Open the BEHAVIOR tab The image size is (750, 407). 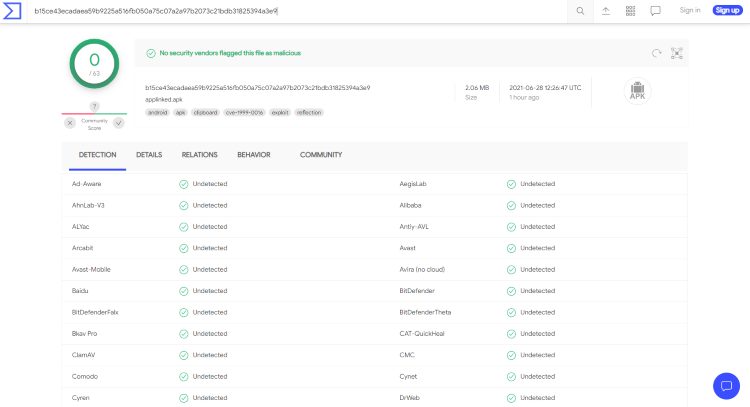point(254,155)
